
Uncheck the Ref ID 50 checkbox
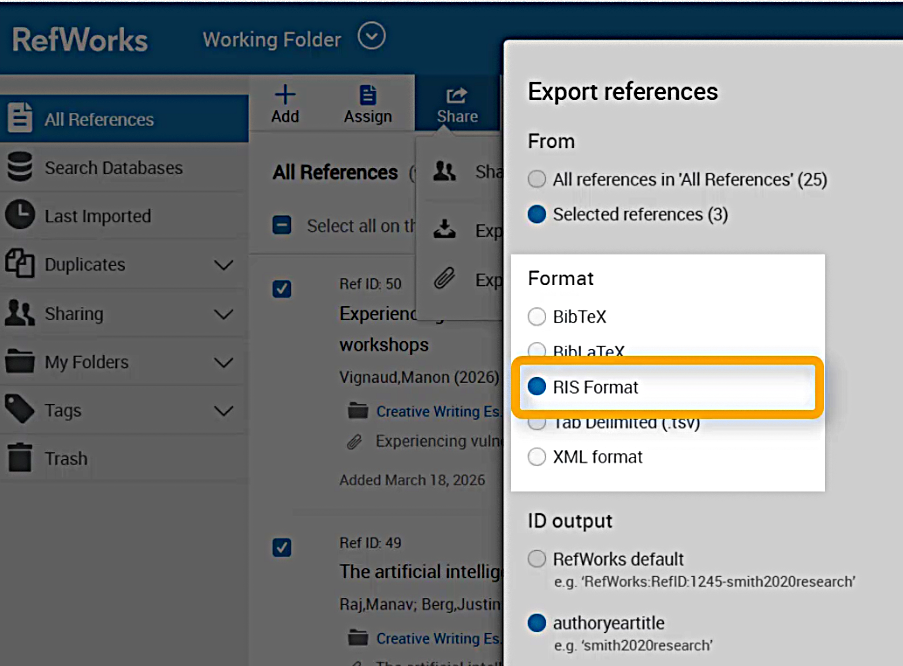click(282, 288)
